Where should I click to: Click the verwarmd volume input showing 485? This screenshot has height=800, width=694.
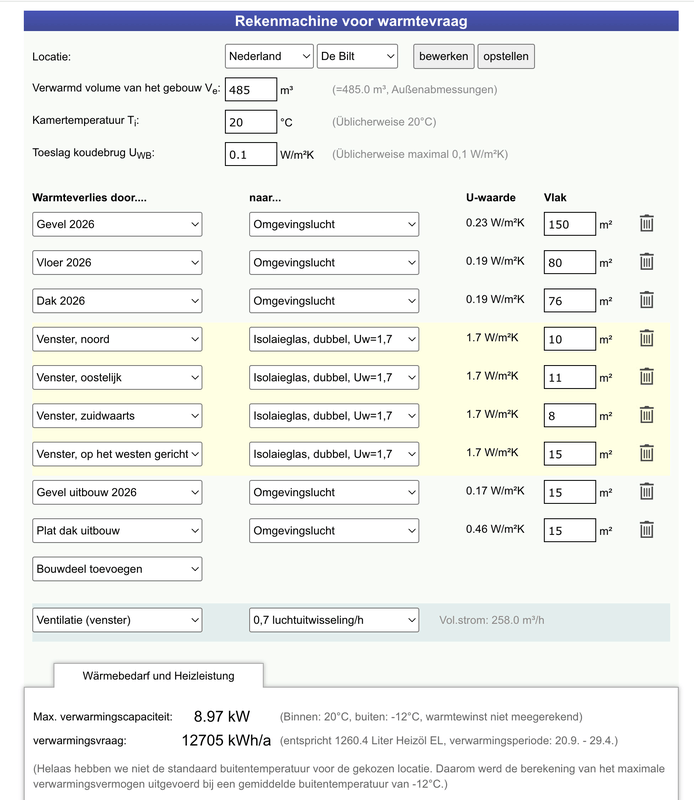(x=249, y=89)
